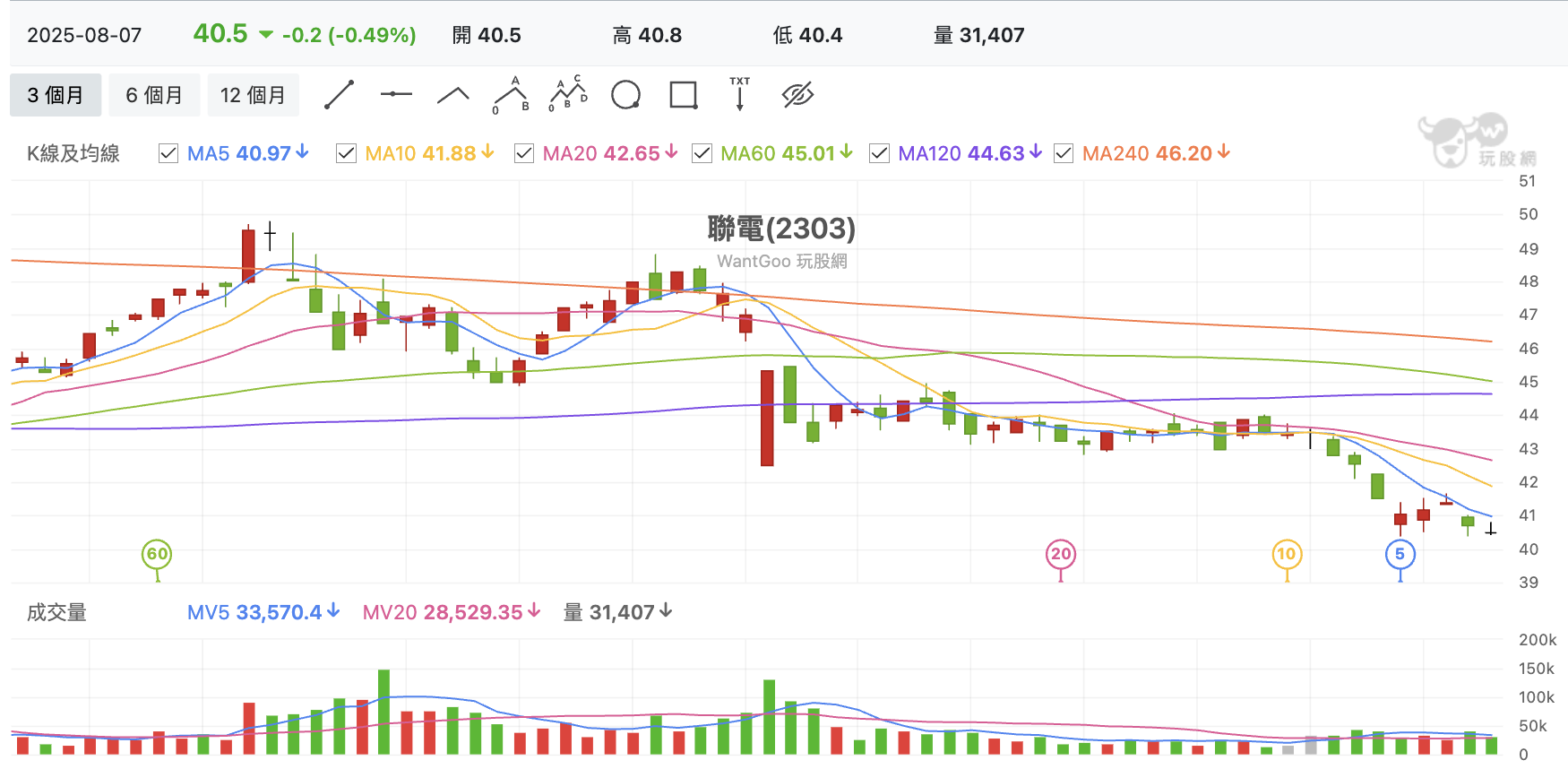The width and height of the screenshot is (1568, 769).
Task: Uncheck the MA5 moving average checkbox
Action: coord(168,153)
